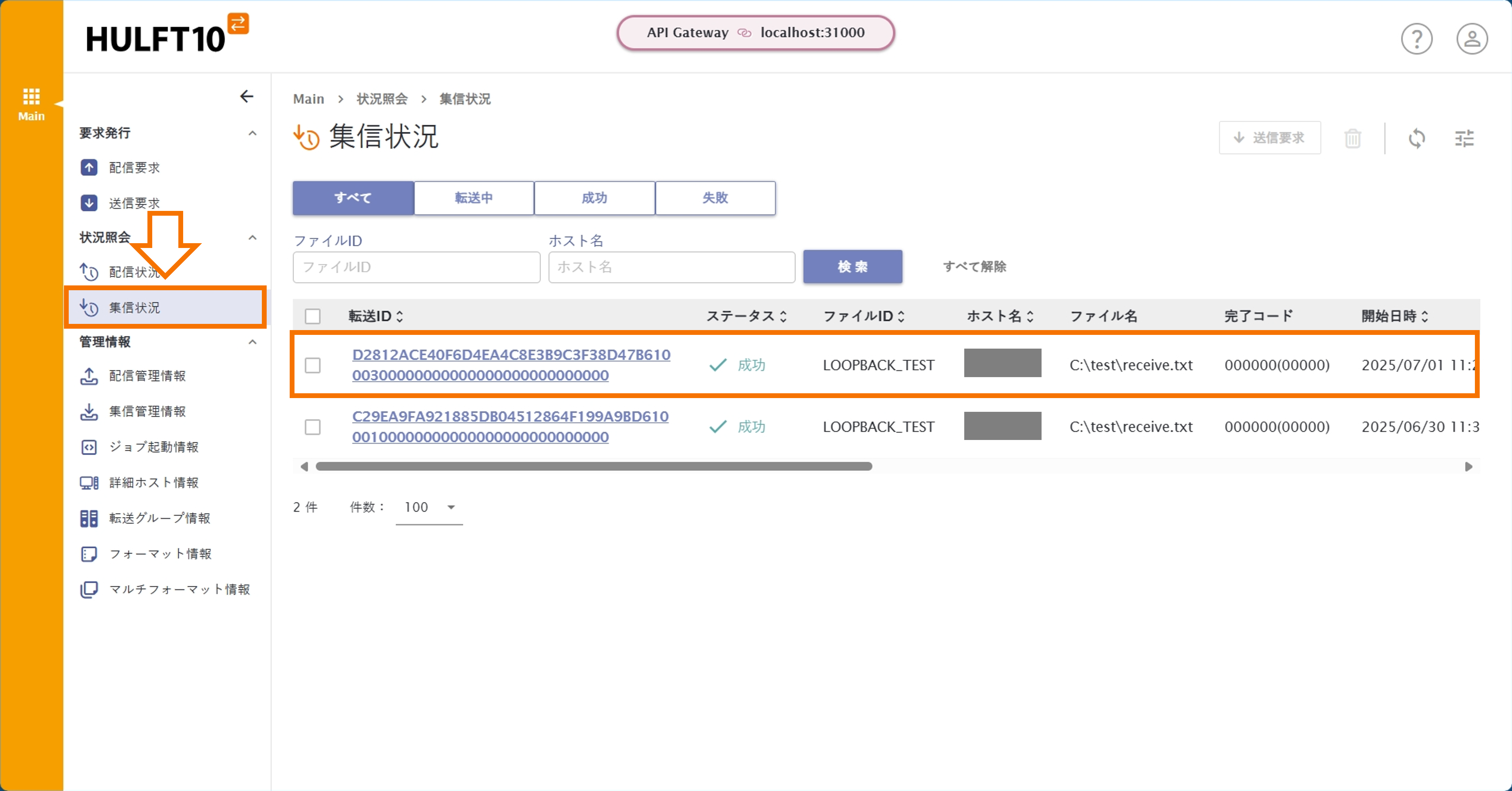This screenshot has width=1512, height=791.
Task: Open the display settings sliders icon
Action: (x=1464, y=138)
